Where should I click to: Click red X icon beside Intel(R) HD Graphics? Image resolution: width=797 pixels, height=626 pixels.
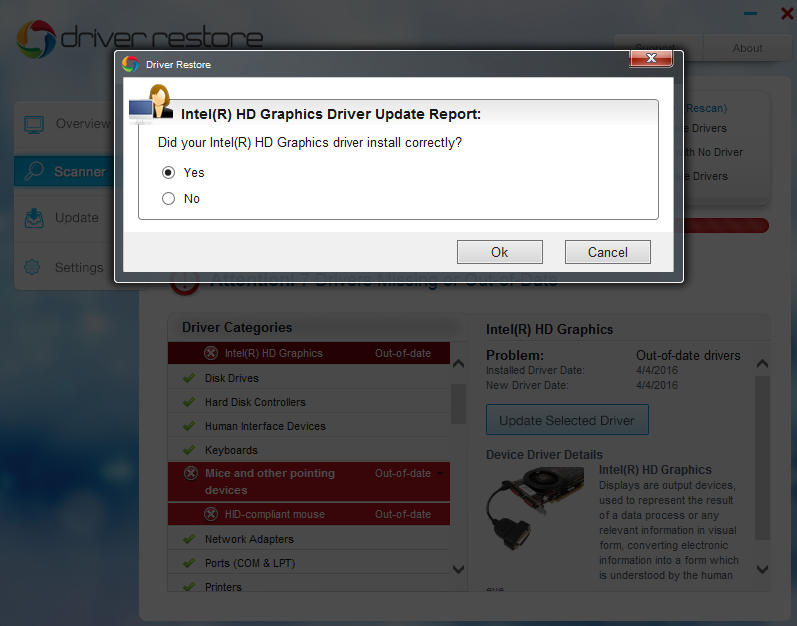pos(211,353)
